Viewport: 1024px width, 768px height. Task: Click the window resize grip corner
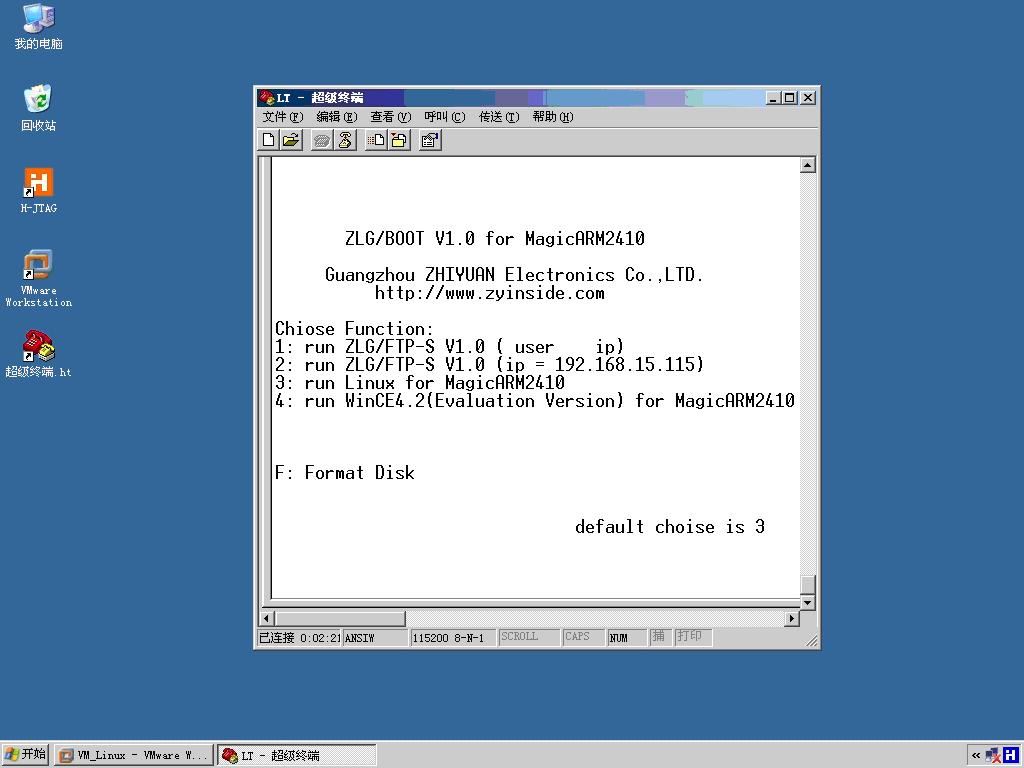(811, 641)
